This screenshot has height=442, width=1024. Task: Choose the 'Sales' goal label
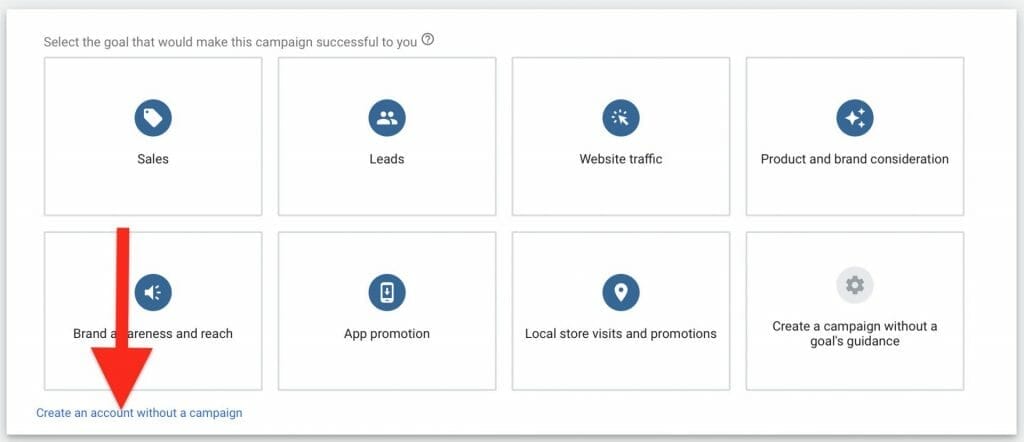tap(153, 159)
